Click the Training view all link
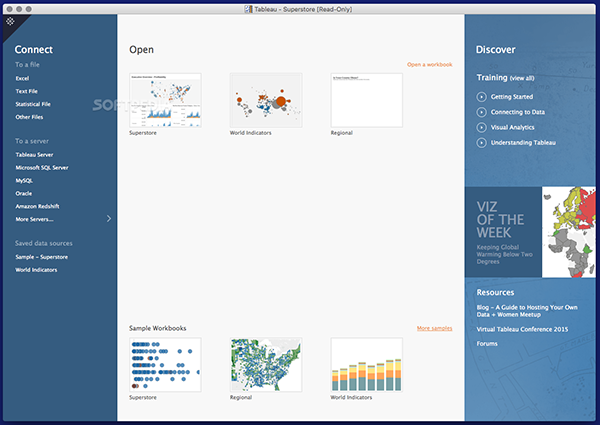 pyautogui.click(x=522, y=78)
